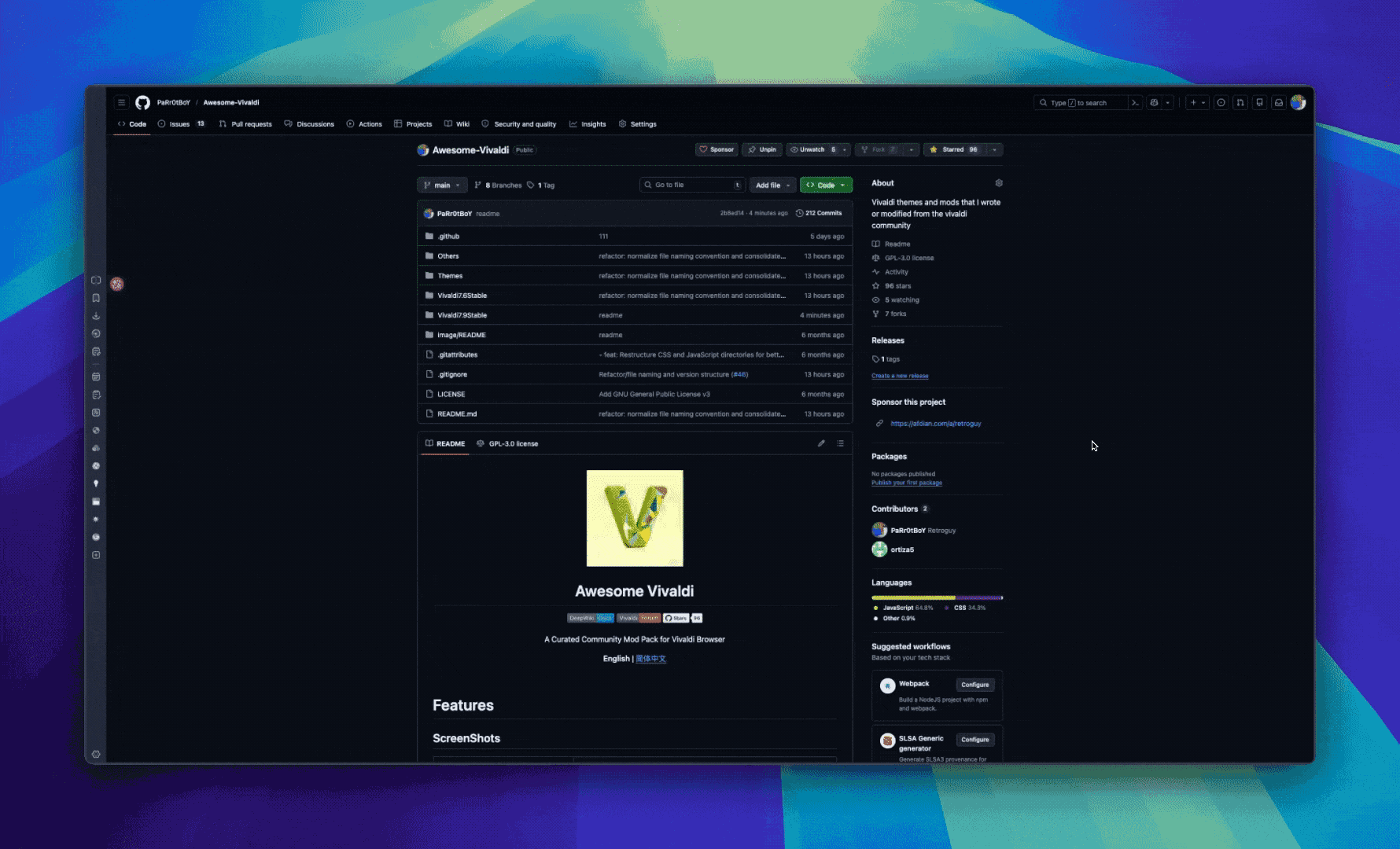Configure the Webpack workflow
Viewport: 1400px width, 849px height.
coord(974,685)
